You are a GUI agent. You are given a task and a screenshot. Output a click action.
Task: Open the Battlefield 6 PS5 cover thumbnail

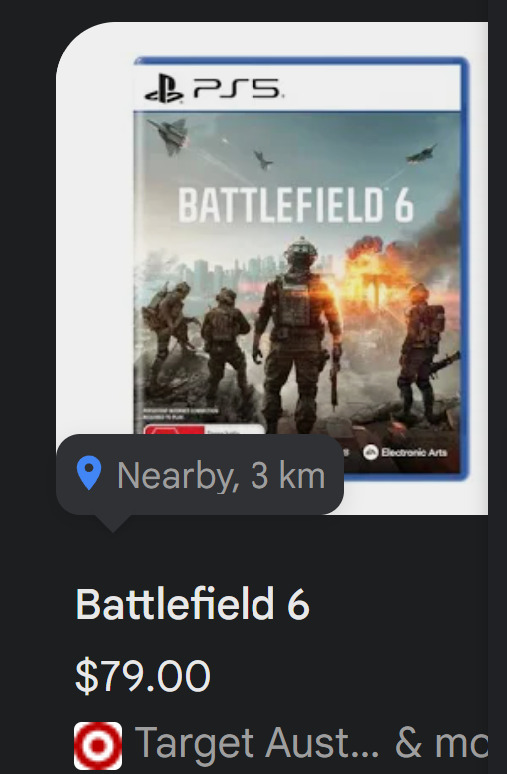(301, 269)
